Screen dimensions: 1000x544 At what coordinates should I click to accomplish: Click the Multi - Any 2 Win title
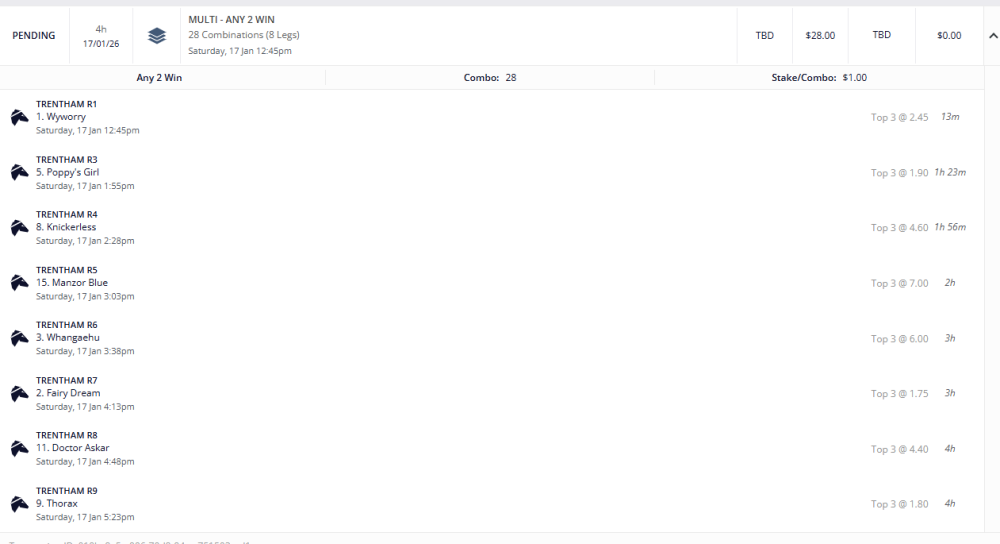233,20
